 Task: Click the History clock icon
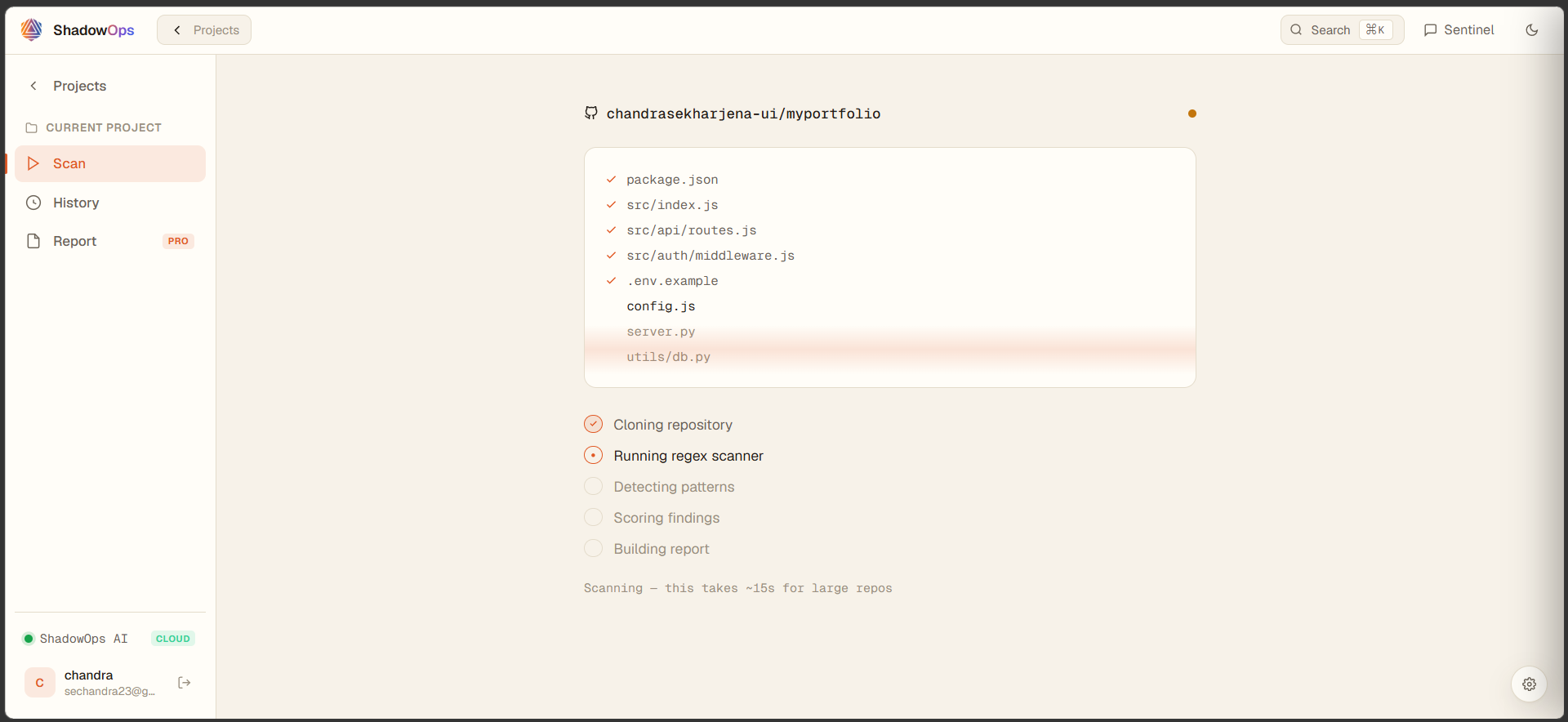pyautogui.click(x=33, y=203)
